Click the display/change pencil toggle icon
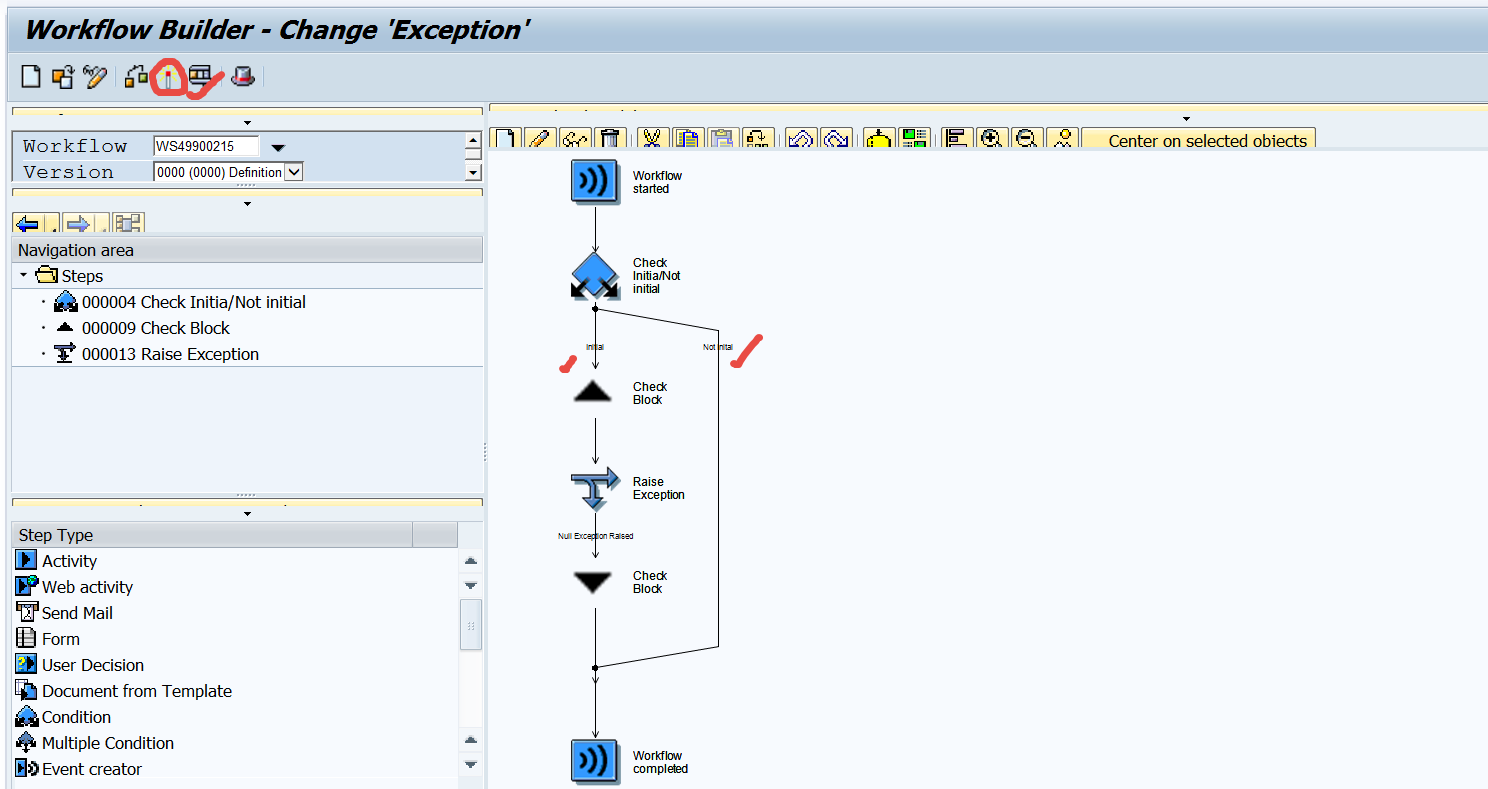This screenshot has height=789, width=1488. [541, 139]
